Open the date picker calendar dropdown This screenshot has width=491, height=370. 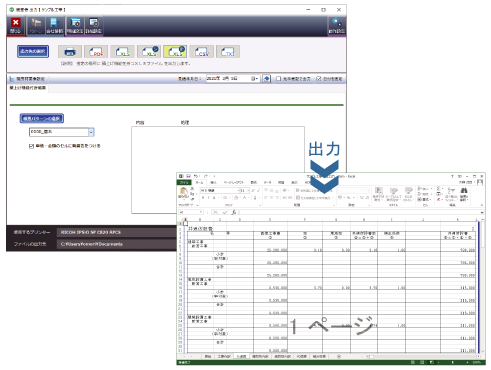255,79
